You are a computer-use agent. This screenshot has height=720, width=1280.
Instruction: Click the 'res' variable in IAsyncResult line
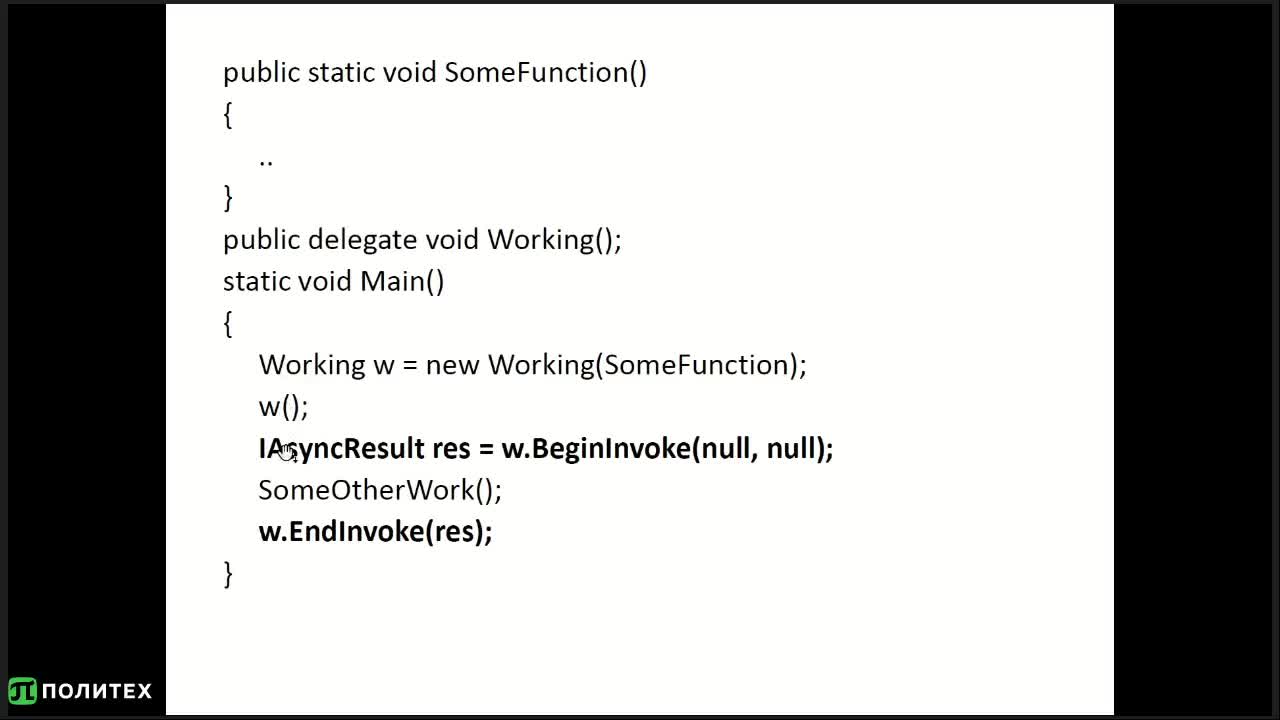[x=451, y=449]
